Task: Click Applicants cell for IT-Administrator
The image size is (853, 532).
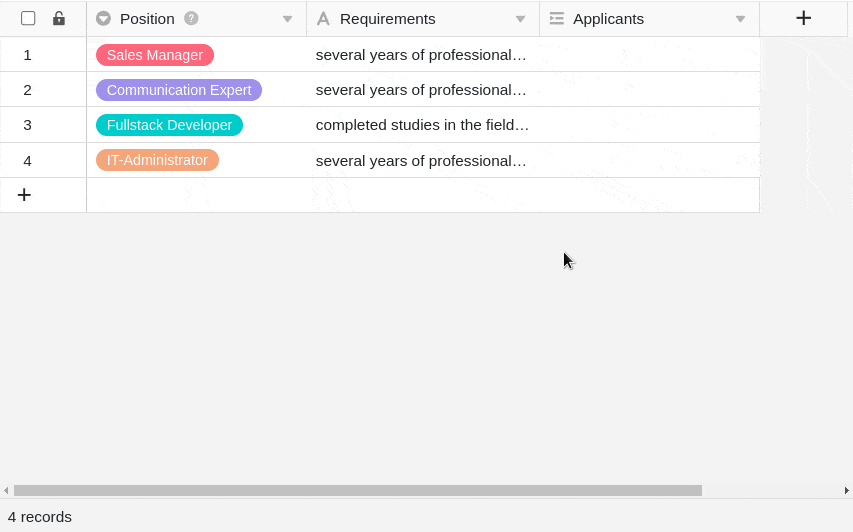Action: (650, 160)
